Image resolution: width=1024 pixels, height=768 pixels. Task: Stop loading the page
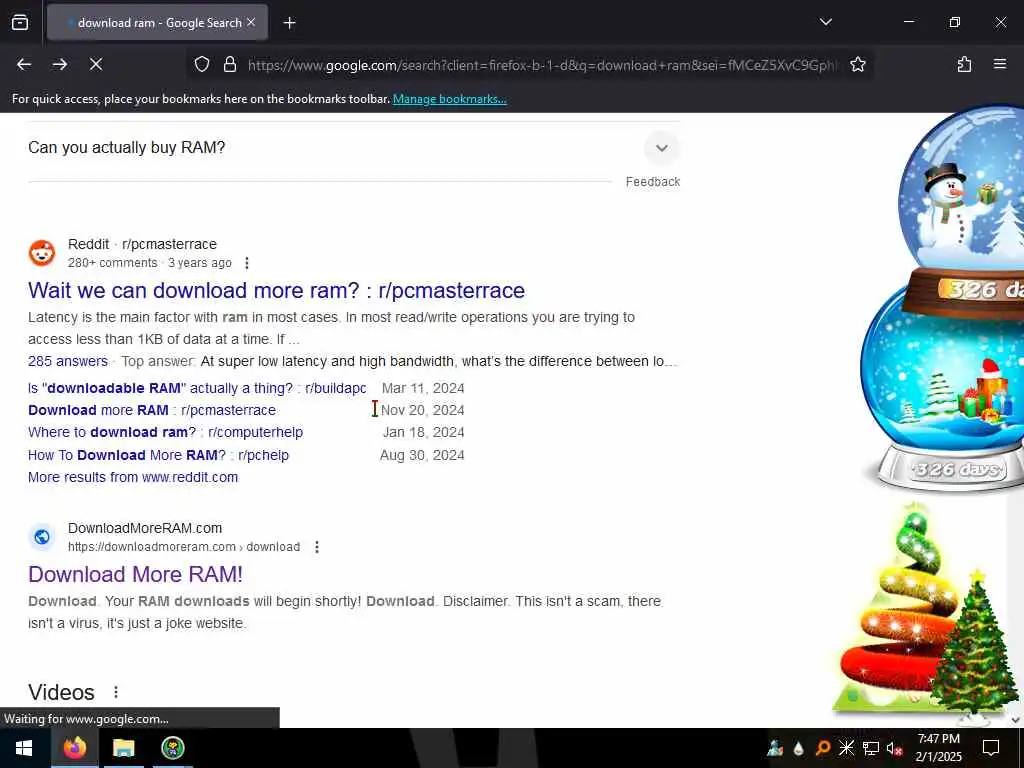point(96,64)
